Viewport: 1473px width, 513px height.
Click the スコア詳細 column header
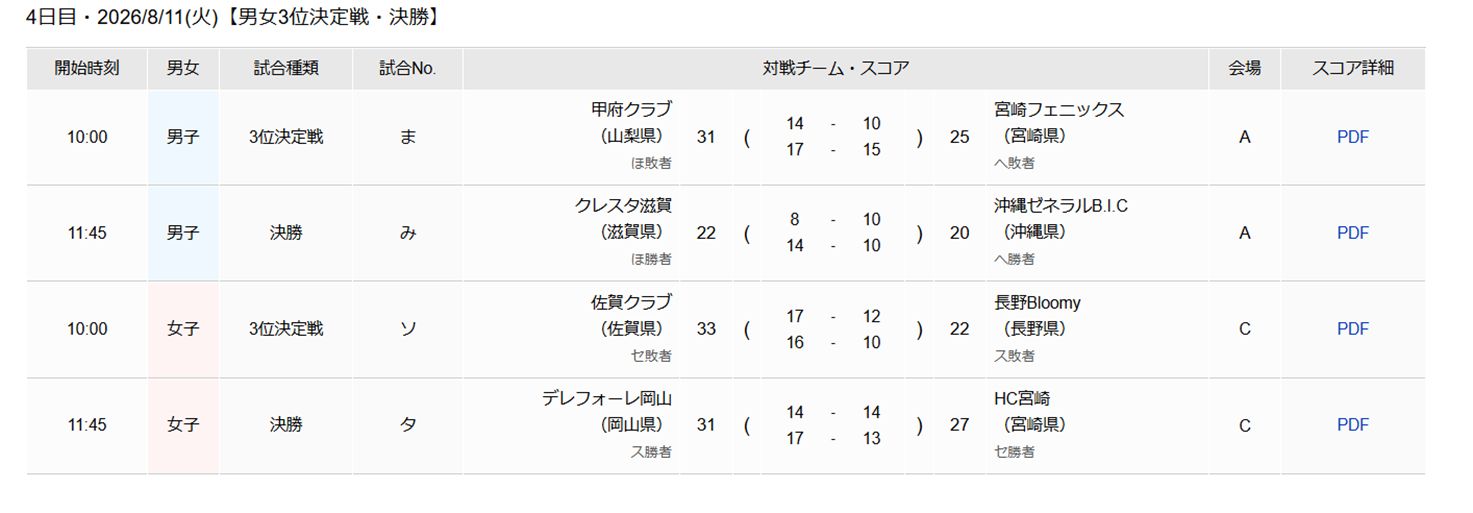pyautogui.click(x=1352, y=69)
